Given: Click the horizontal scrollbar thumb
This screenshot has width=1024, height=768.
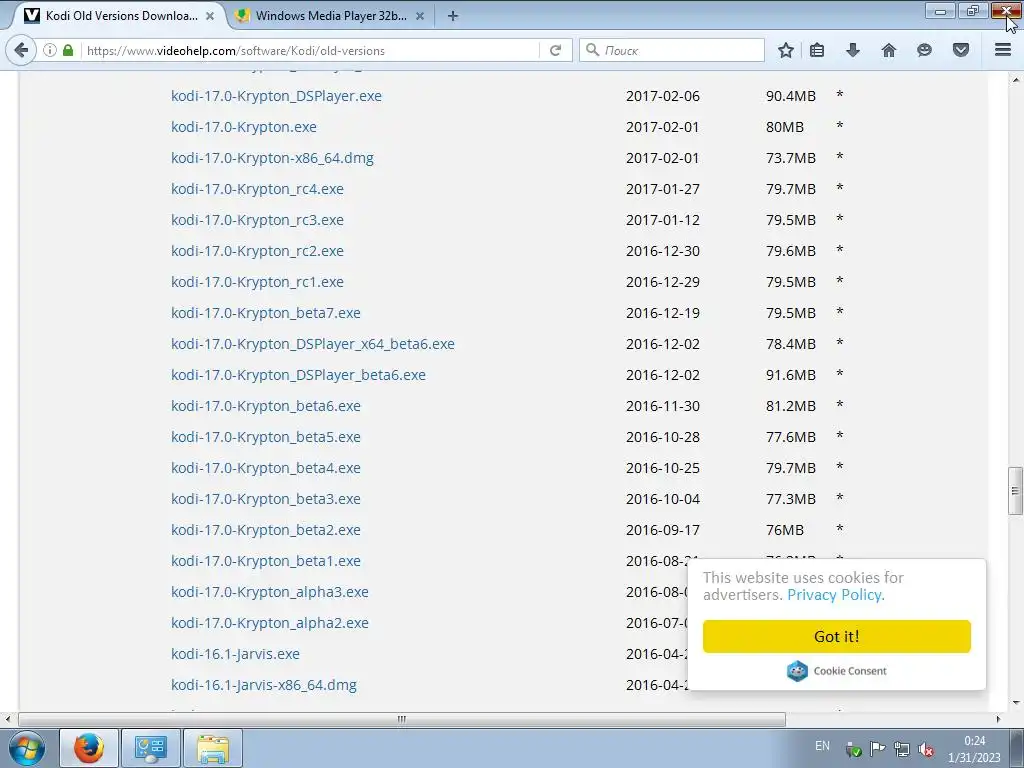Looking at the screenshot, I should tap(402, 719).
